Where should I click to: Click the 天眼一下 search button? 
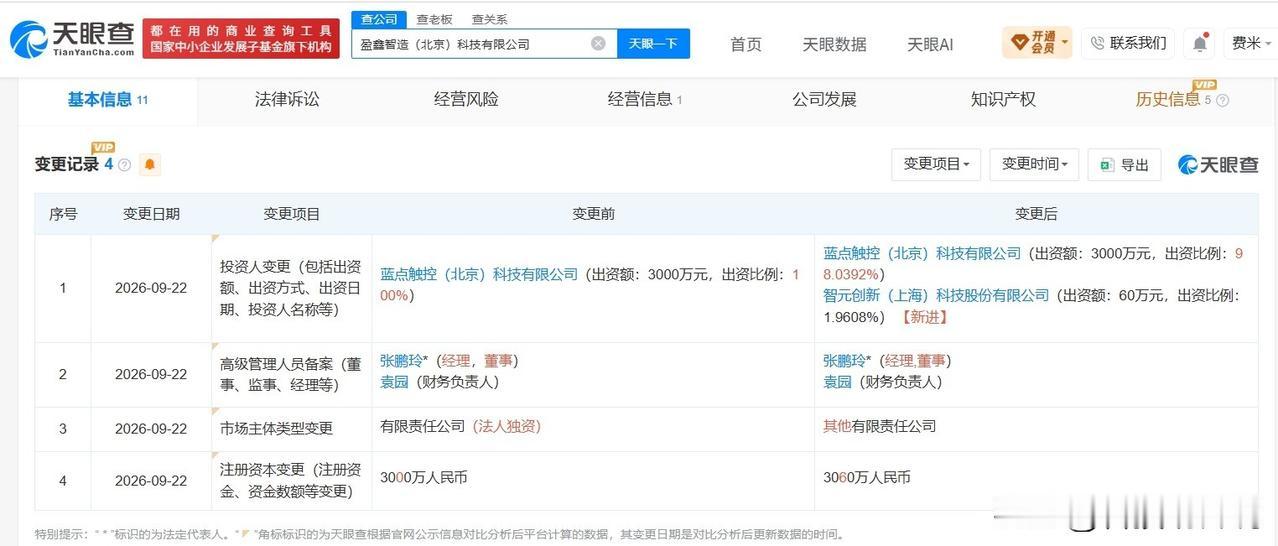(x=653, y=44)
